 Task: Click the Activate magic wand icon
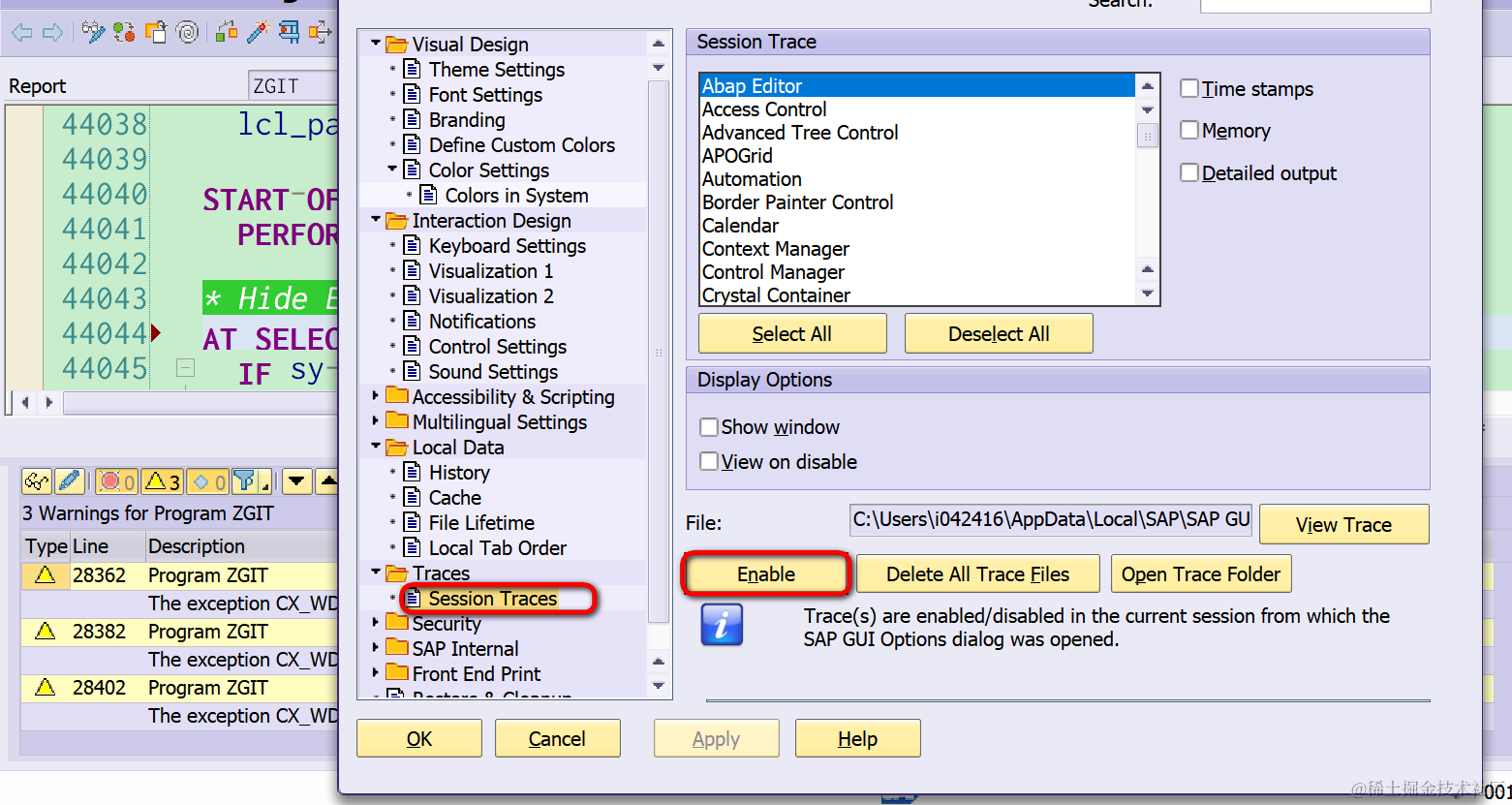click(258, 32)
